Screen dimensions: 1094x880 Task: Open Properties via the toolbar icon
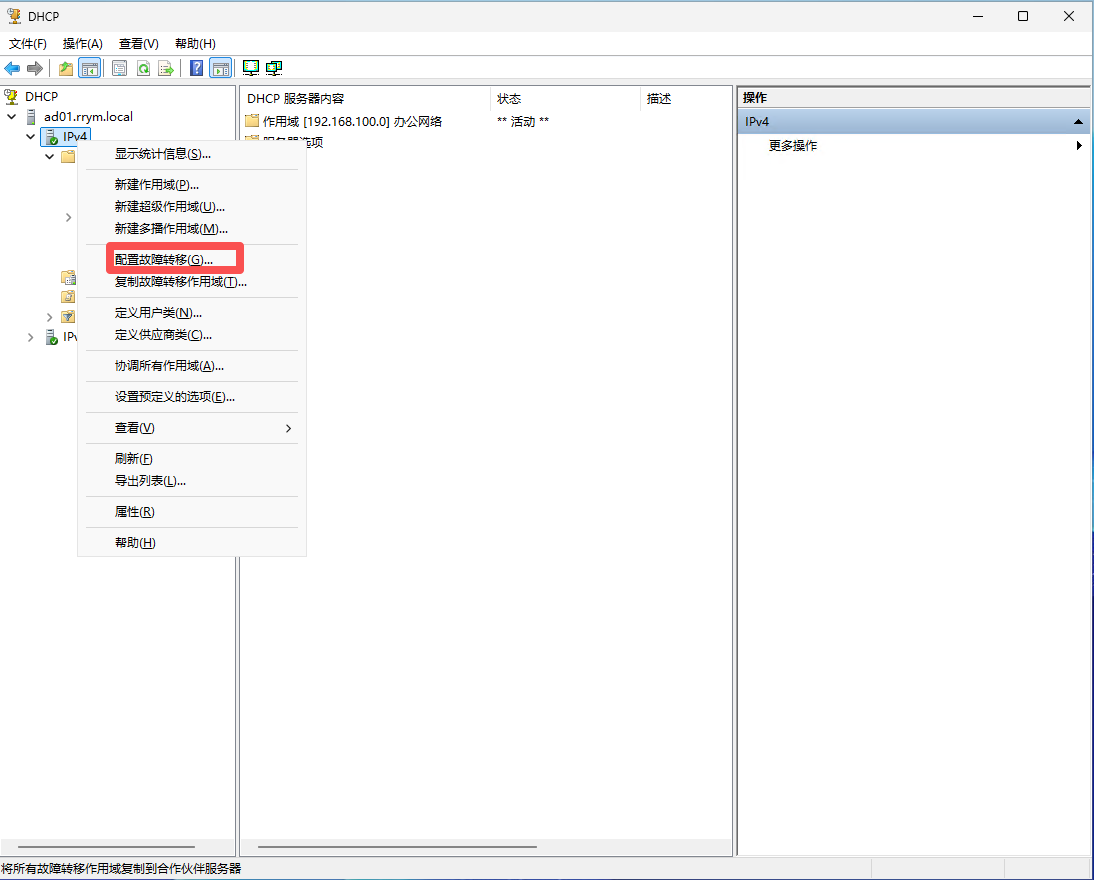120,68
